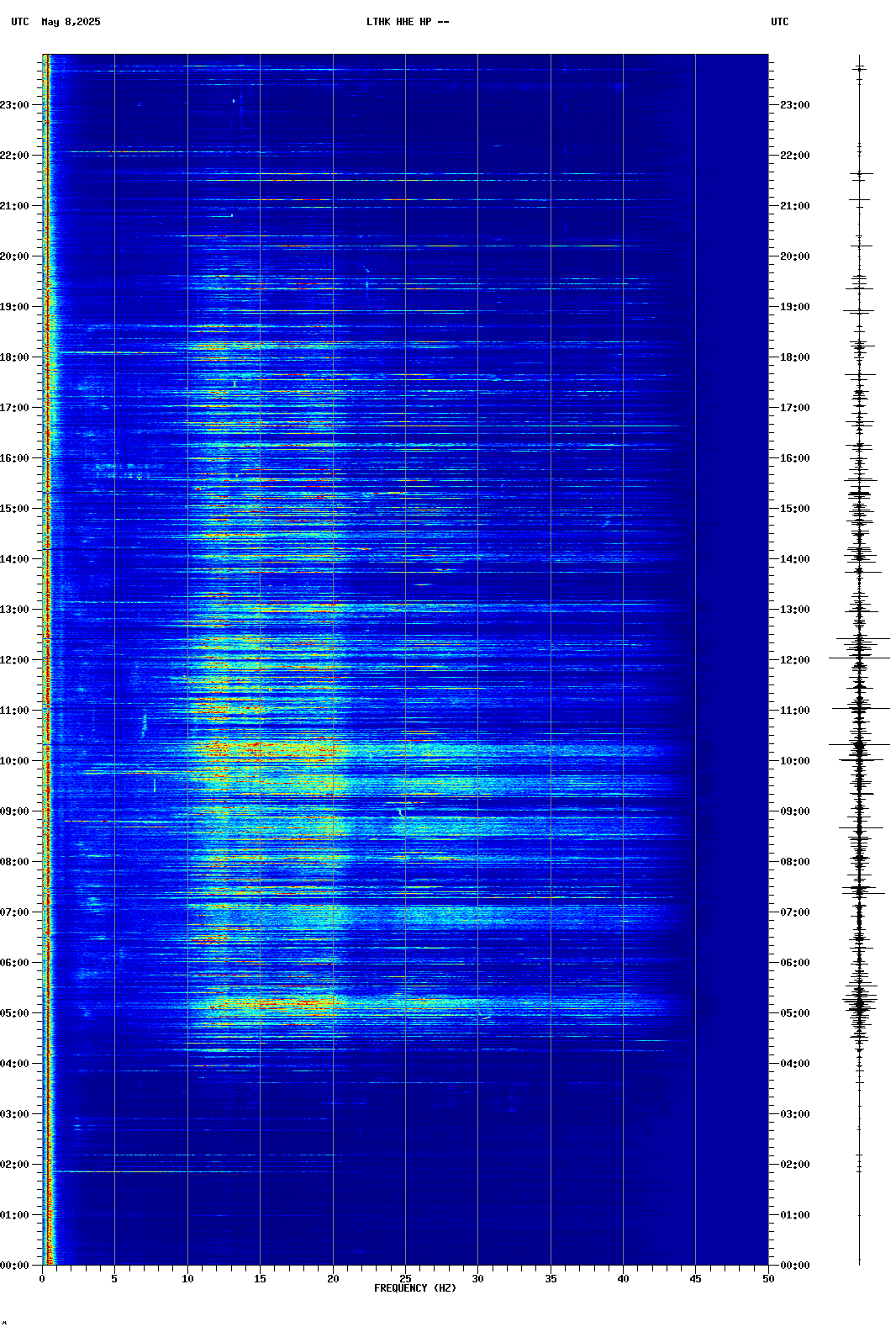
Task: Click the 19:00 label on right time axis
Action: pos(795,307)
